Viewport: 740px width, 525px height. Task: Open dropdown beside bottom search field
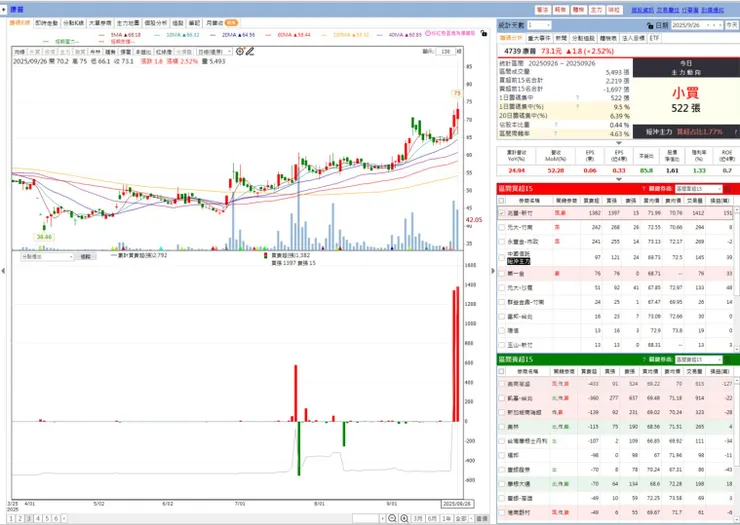pyautogui.click(x=382, y=518)
